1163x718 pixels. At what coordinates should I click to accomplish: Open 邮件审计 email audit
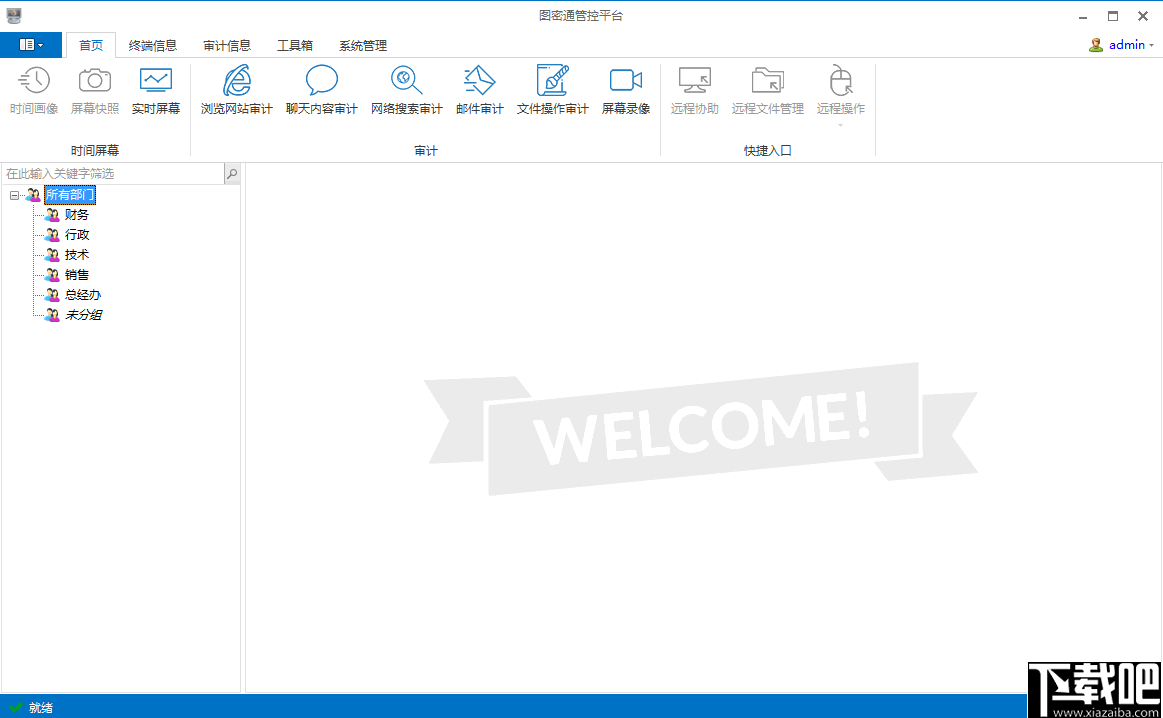click(480, 90)
